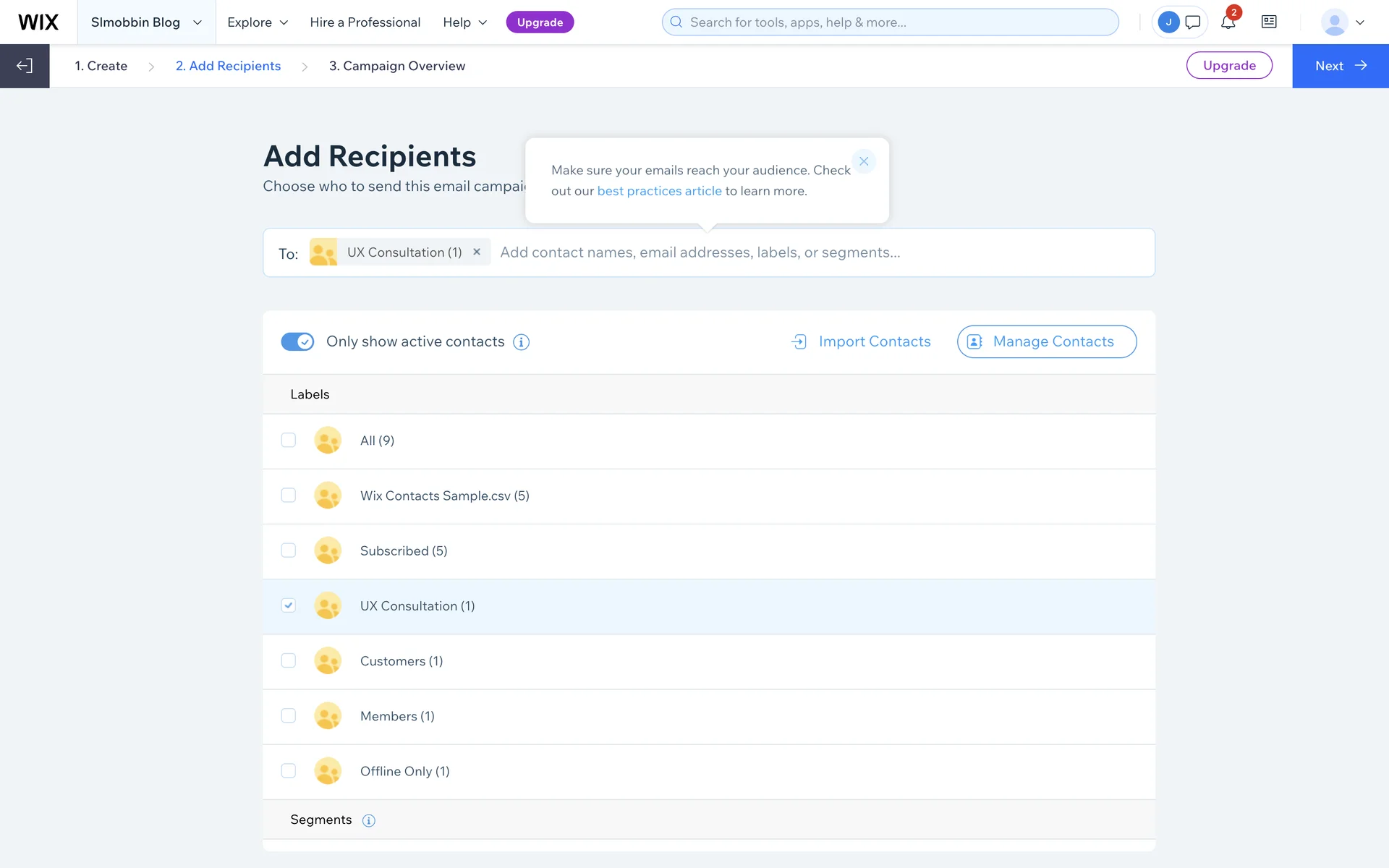The width and height of the screenshot is (1389, 868).
Task: Open the news feed icon
Action: click(1269, 22)
